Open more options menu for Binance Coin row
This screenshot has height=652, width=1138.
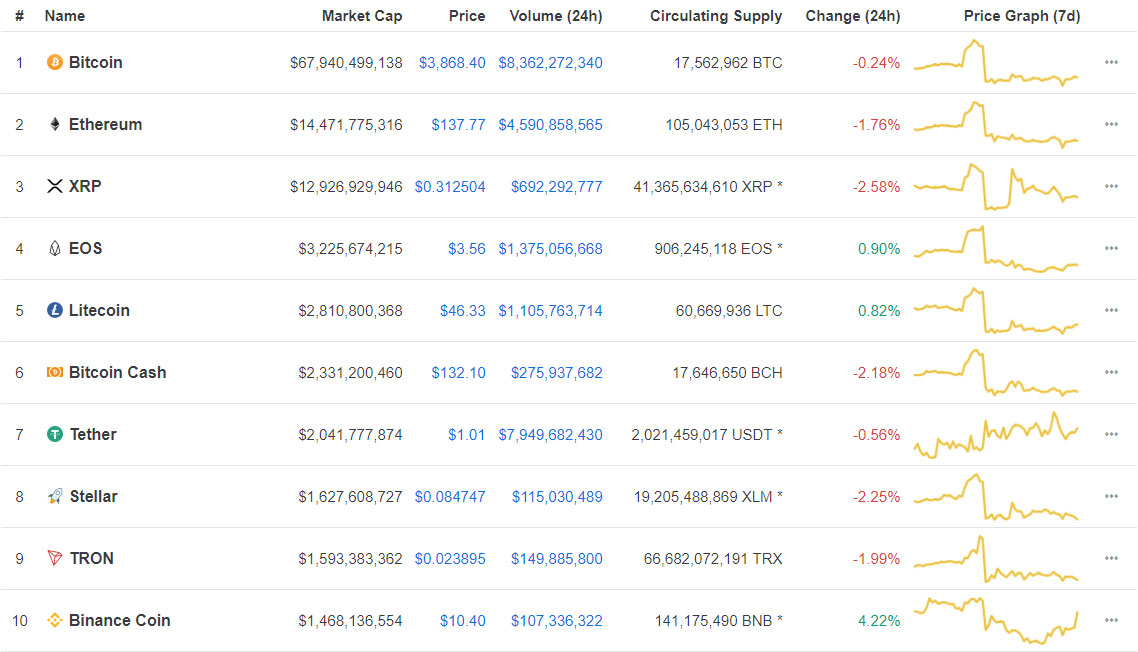(1111, 620)
